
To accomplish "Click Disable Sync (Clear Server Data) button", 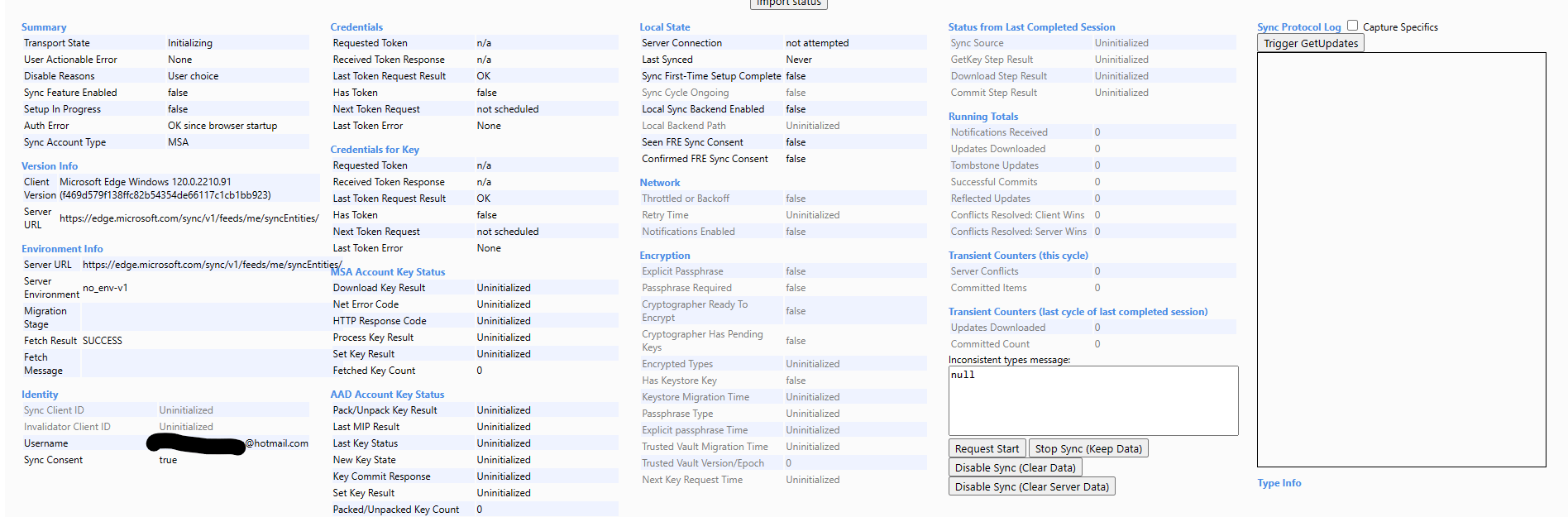I will [x=1031, y=486].
